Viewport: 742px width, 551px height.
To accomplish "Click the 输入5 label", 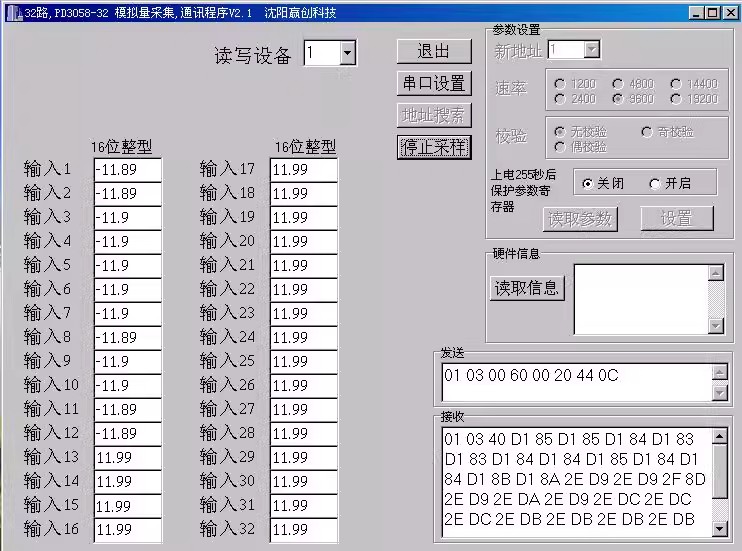I will coord(47,265).
